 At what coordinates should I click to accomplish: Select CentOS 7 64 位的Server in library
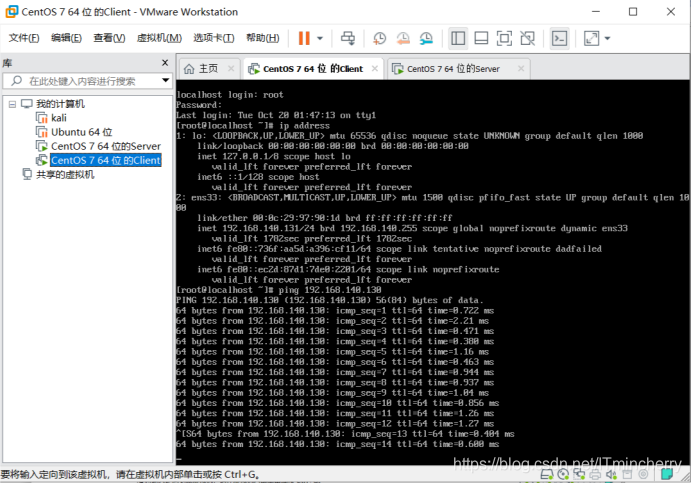[105, 146]
